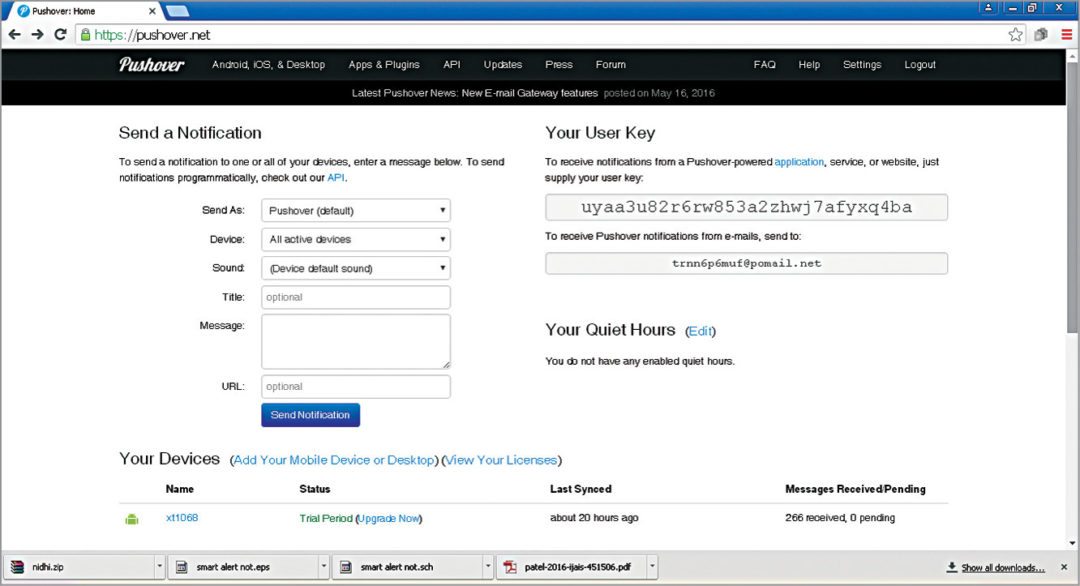
Task: Bookmark this page with the star icon
Action: point(1015,34)
